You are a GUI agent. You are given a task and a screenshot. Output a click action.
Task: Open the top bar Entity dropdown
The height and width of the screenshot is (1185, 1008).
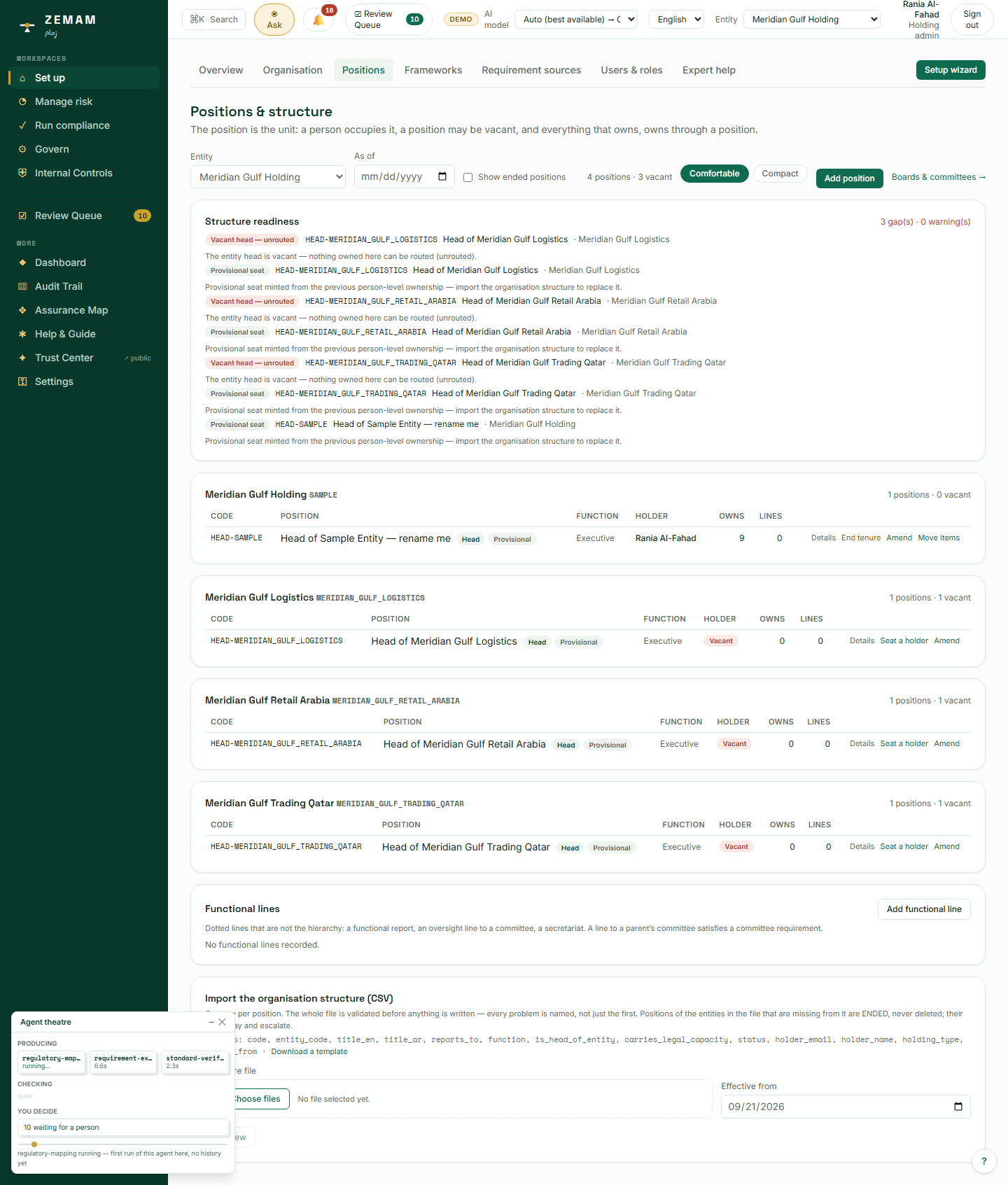point(812,20)
